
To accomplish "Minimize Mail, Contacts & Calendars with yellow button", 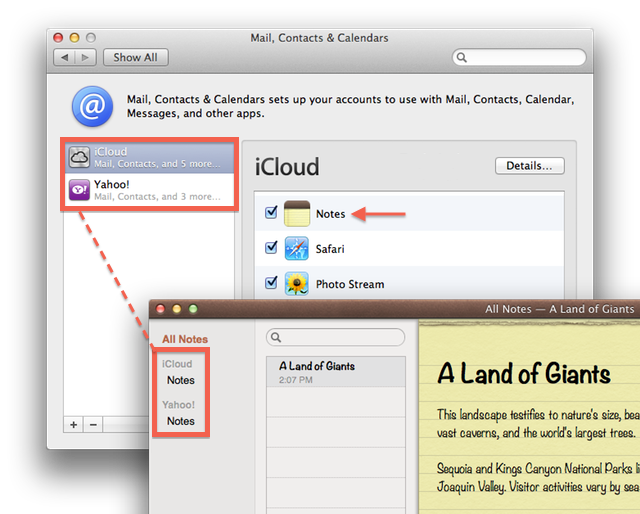I will coord(74,38).
